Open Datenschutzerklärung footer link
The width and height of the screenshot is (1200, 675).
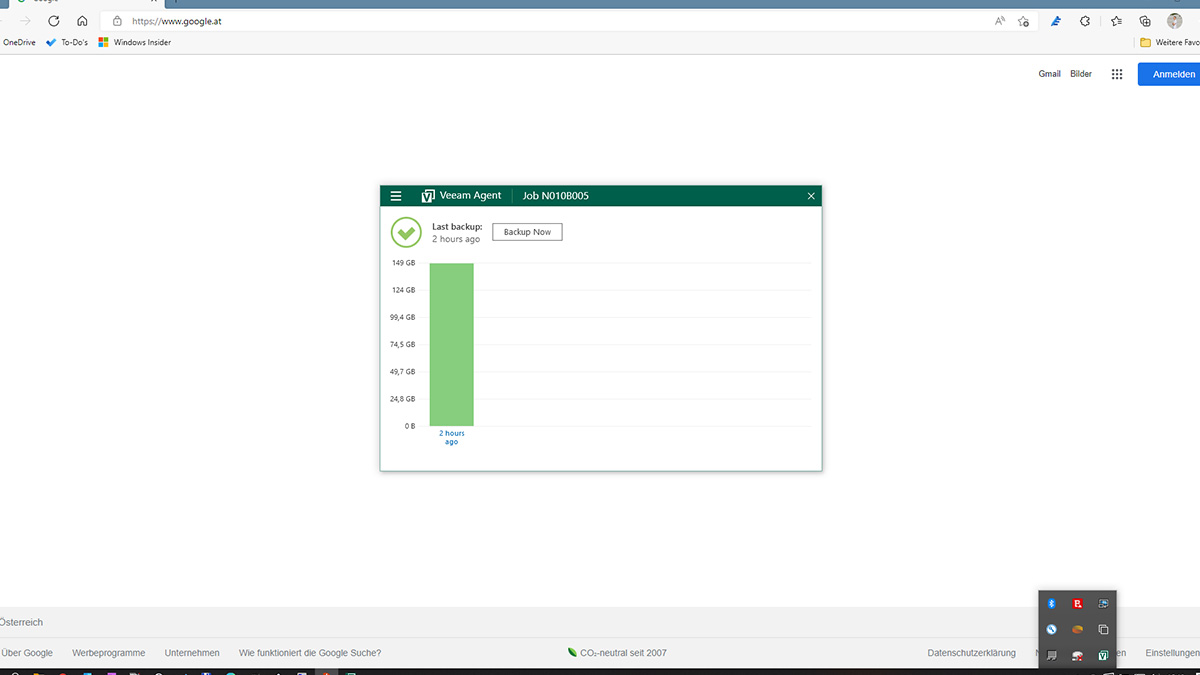pyautogui.click(x=972, y=653)
